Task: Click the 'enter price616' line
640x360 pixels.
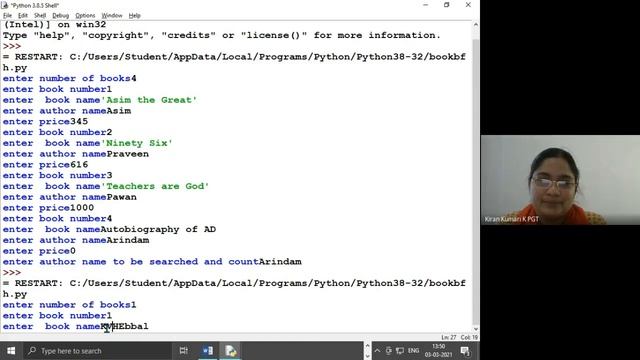Action: [45, 165]
